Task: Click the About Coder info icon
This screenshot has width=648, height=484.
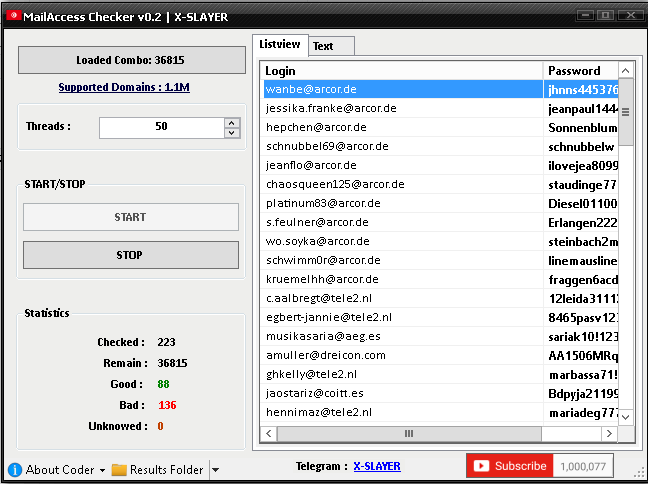Action: [14, 469]
